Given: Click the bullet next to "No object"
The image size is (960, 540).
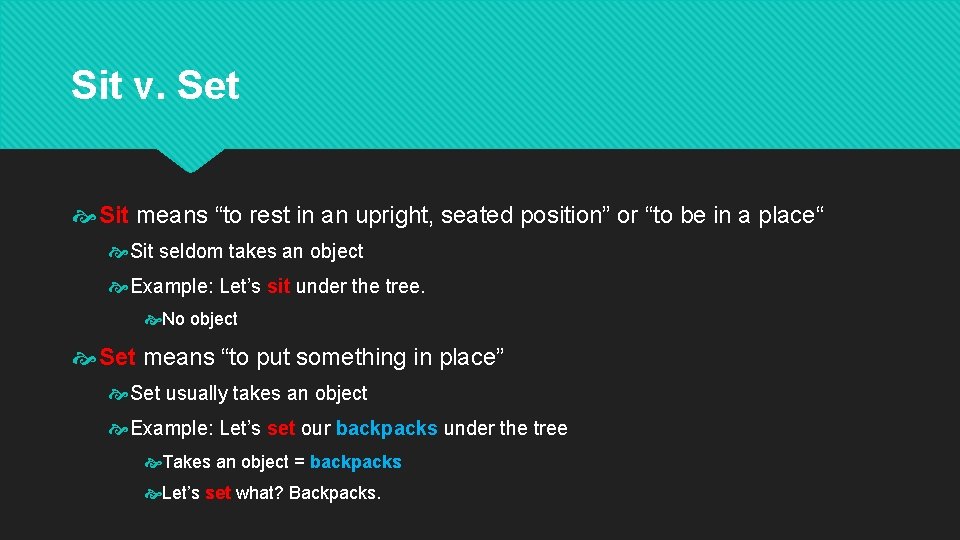Looking at the screenshot, I should 153,320.
